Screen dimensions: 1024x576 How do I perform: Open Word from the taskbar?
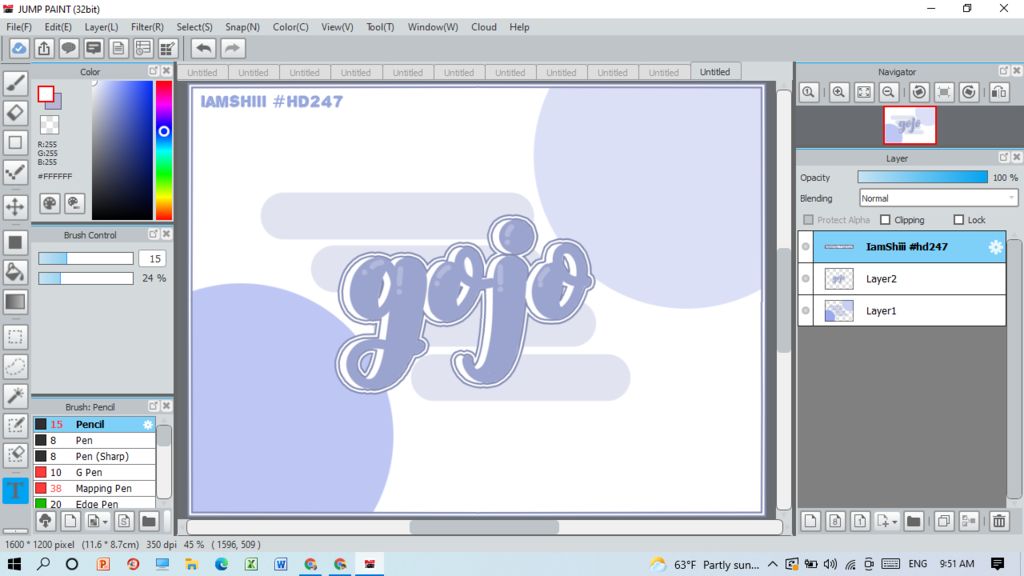[281, 564]
